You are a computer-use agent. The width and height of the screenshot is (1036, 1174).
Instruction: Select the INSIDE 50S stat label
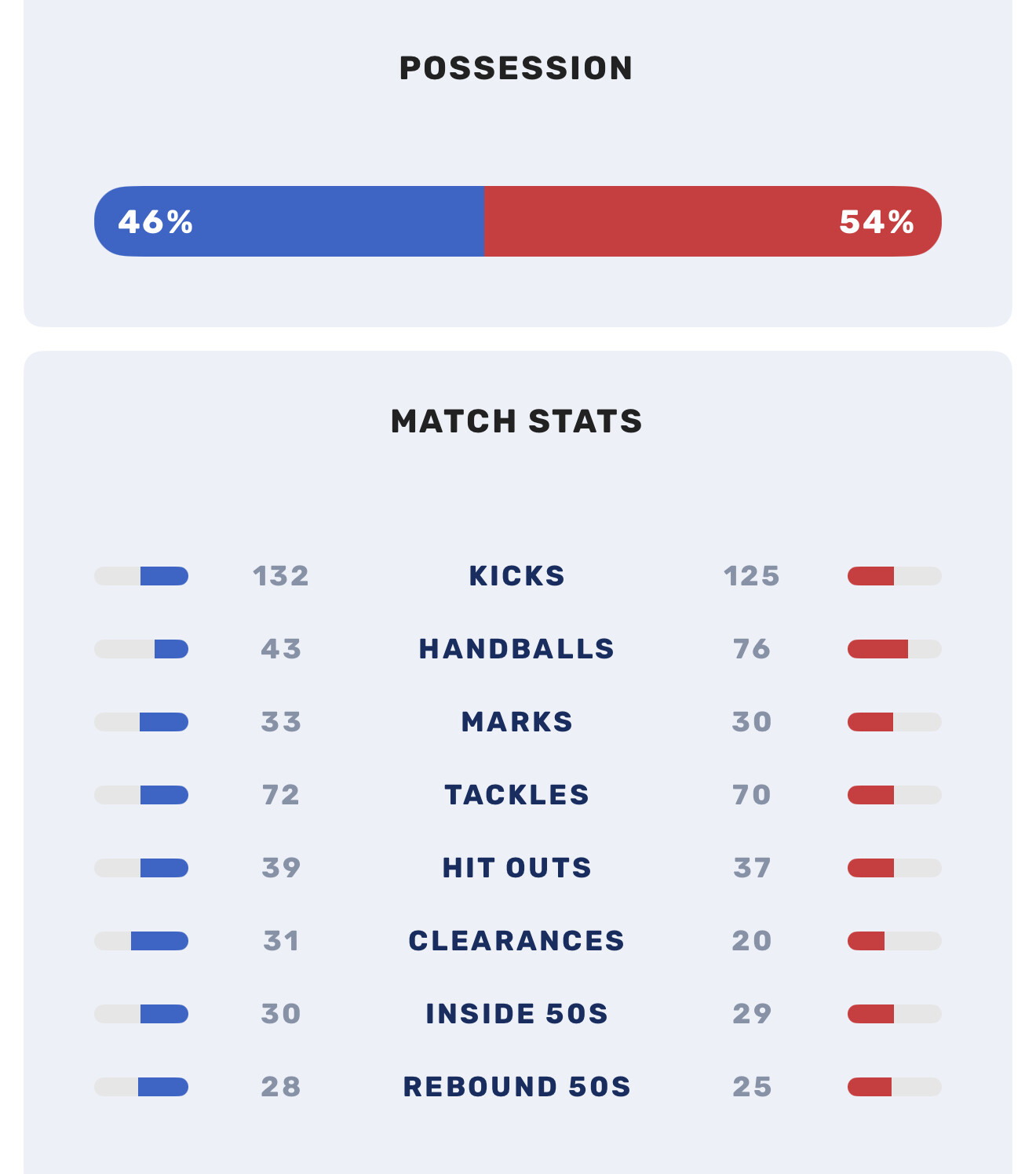[516, 1014]
